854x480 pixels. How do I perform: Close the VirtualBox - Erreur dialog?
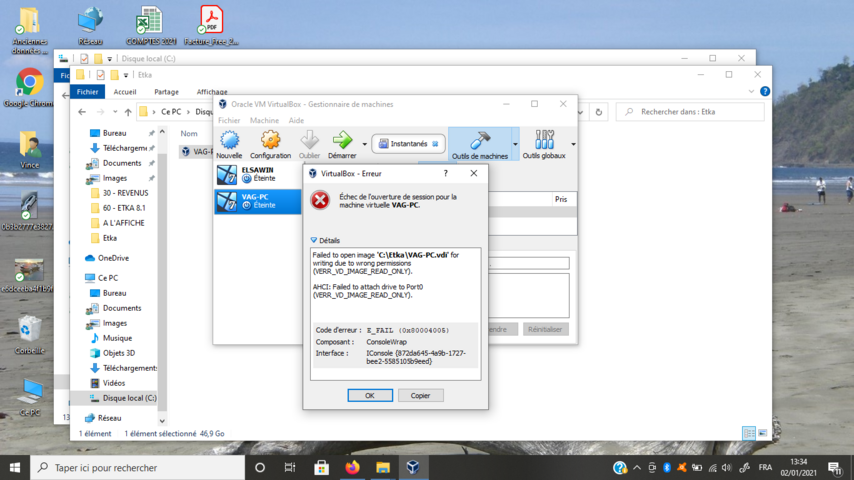[x=474, y=173]
